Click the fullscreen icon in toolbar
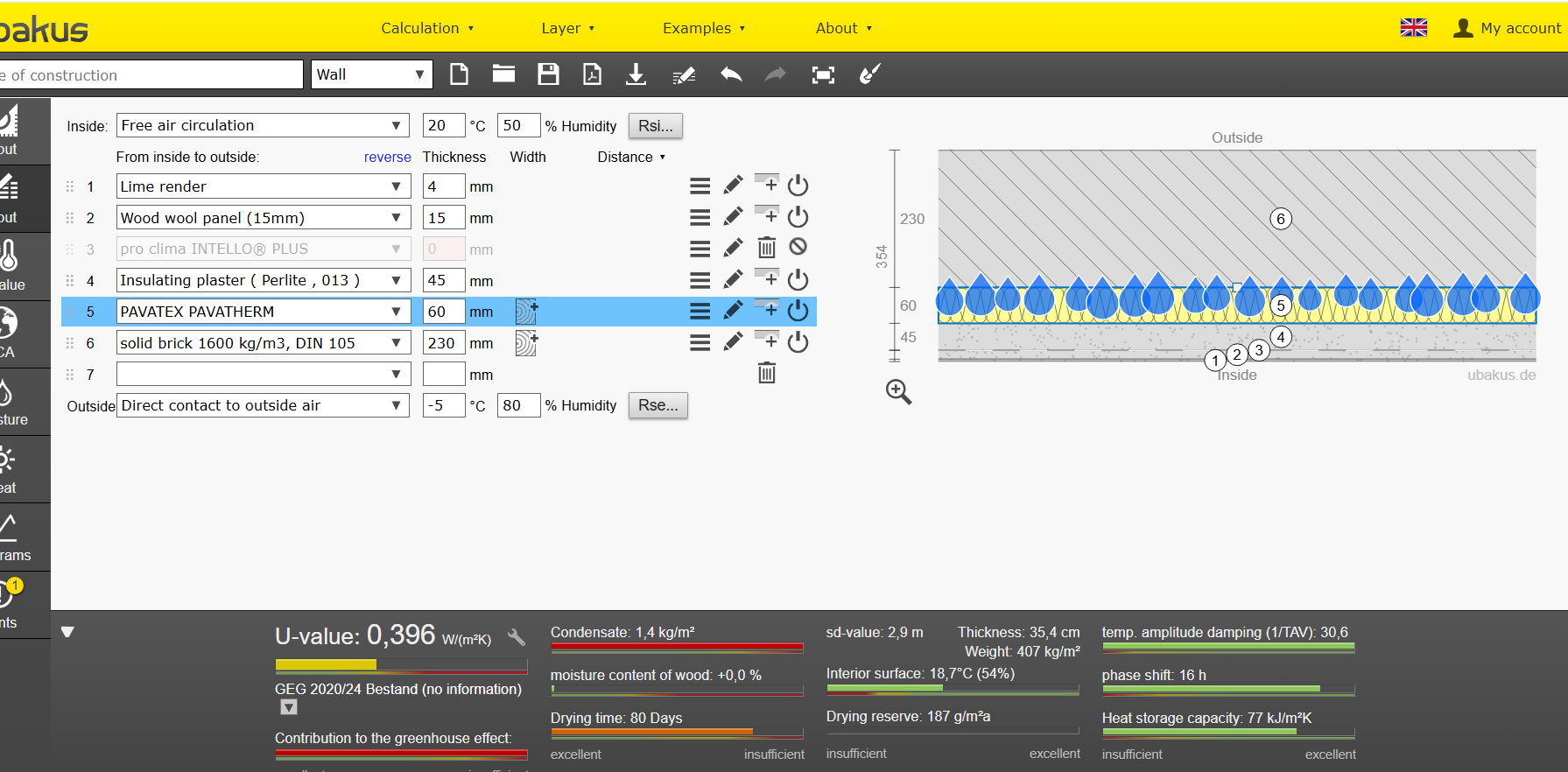The height and width of the screenshot is (772, 1568). (823, 75)
